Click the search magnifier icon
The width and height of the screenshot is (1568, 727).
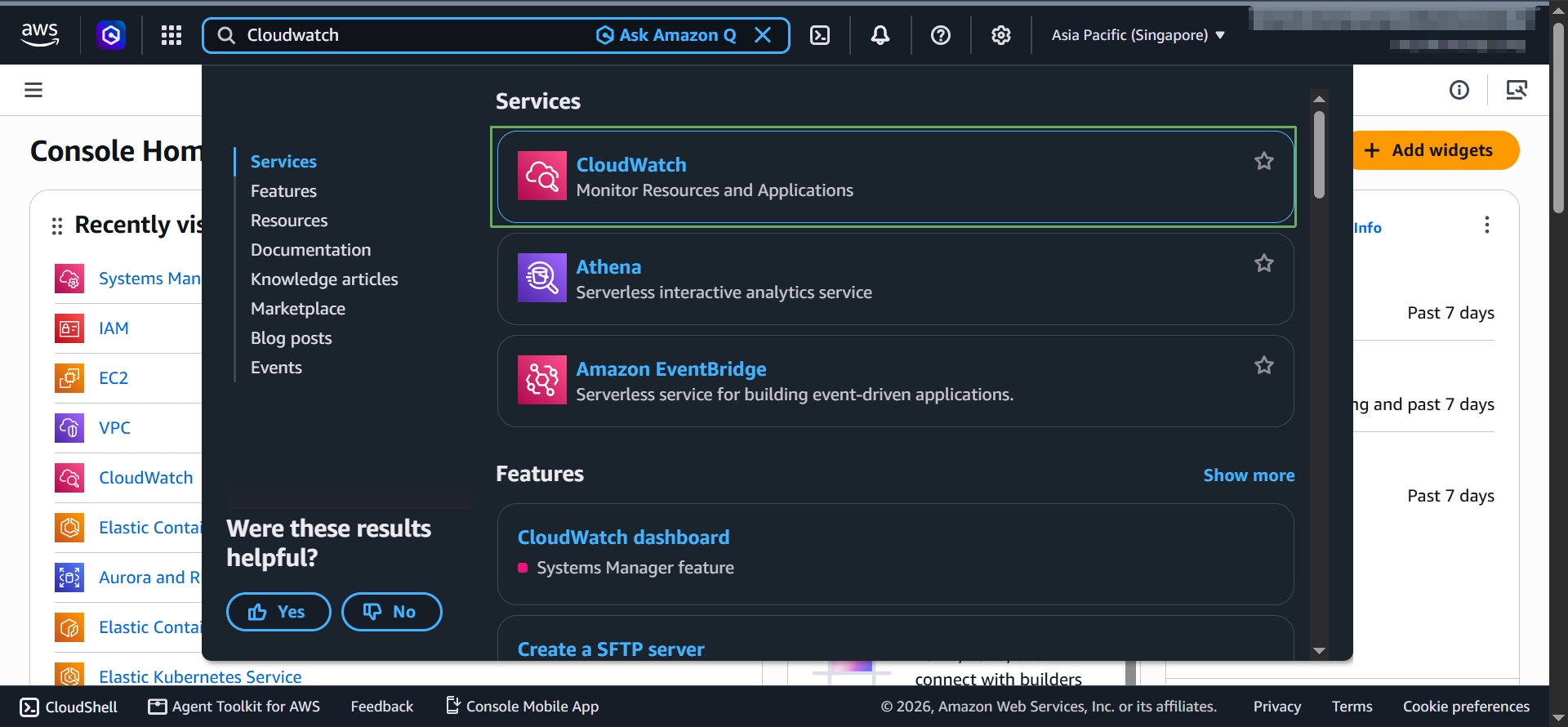coord(226,35)
